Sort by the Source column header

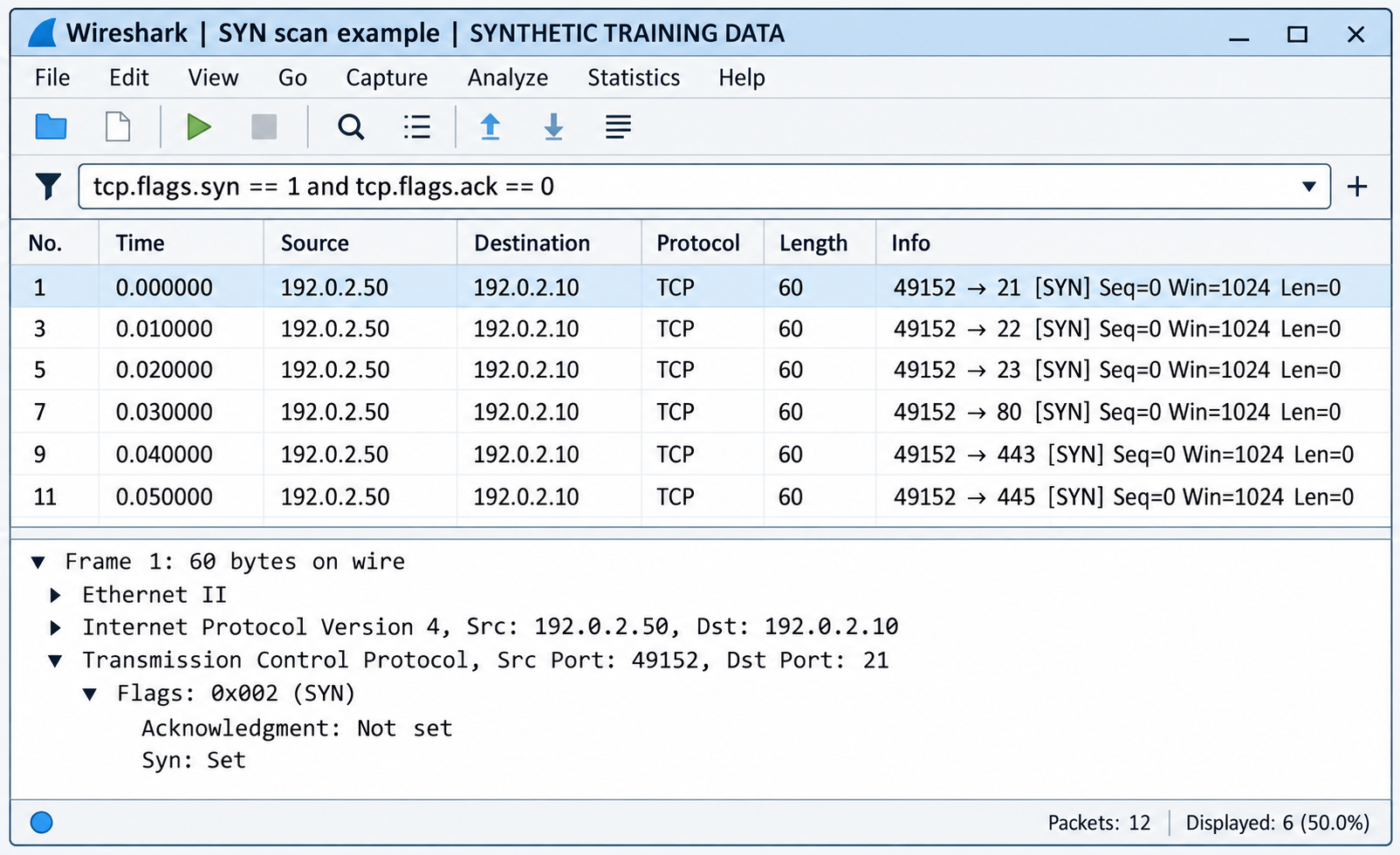coord(360,243)
